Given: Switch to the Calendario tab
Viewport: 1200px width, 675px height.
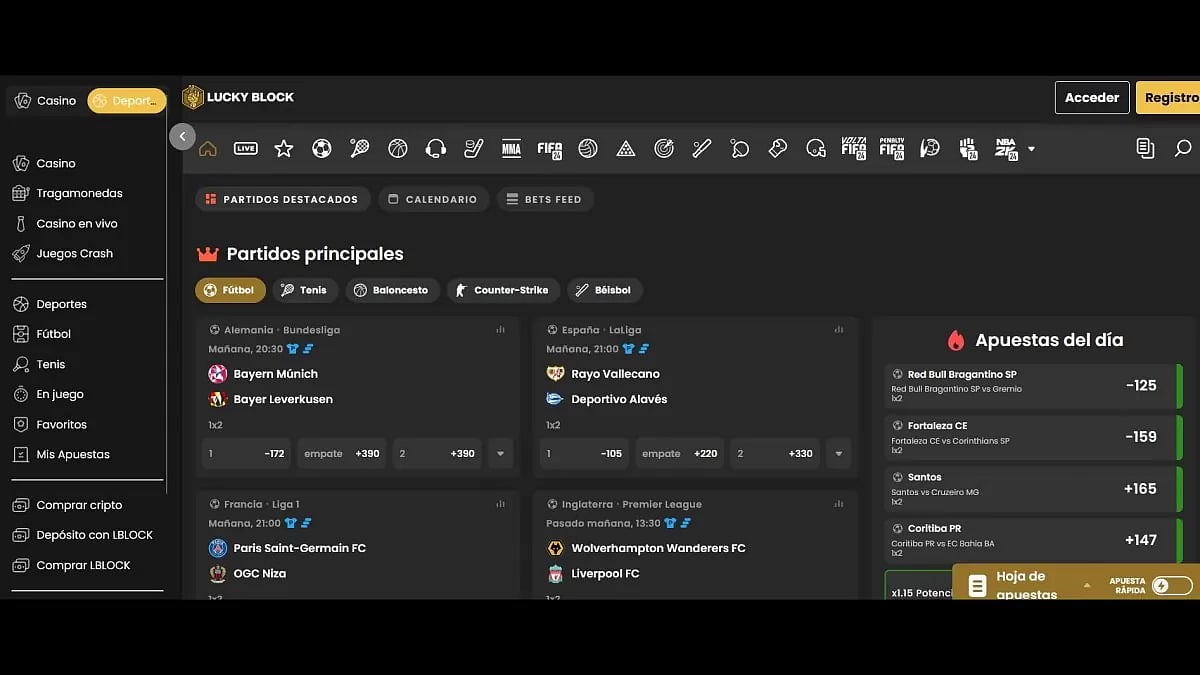Looking at the screenshot, I should pyautogui.click(x=432, y=199).
